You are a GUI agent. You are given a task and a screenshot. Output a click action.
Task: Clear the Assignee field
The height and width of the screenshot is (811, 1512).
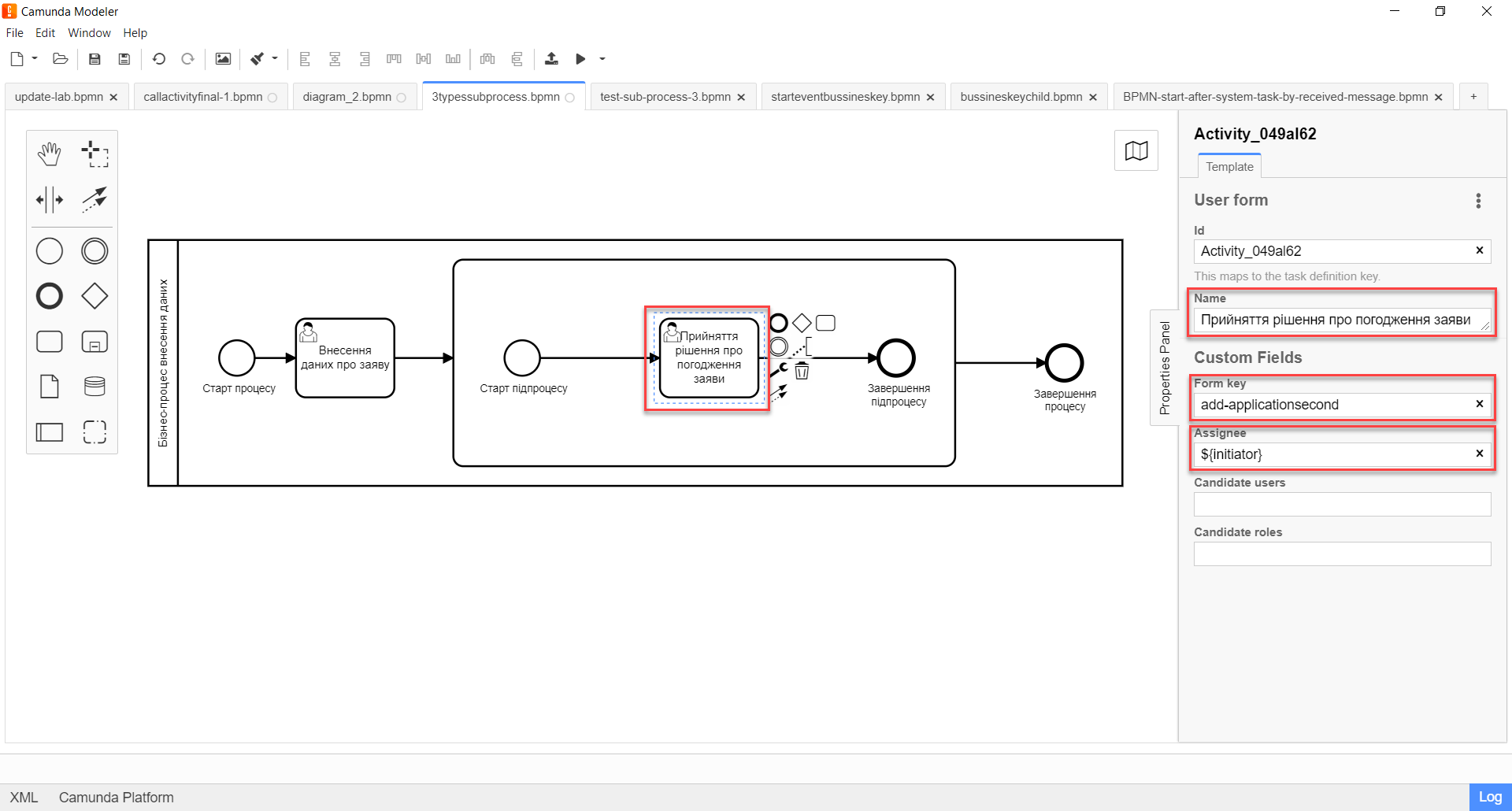[1479, 454]
